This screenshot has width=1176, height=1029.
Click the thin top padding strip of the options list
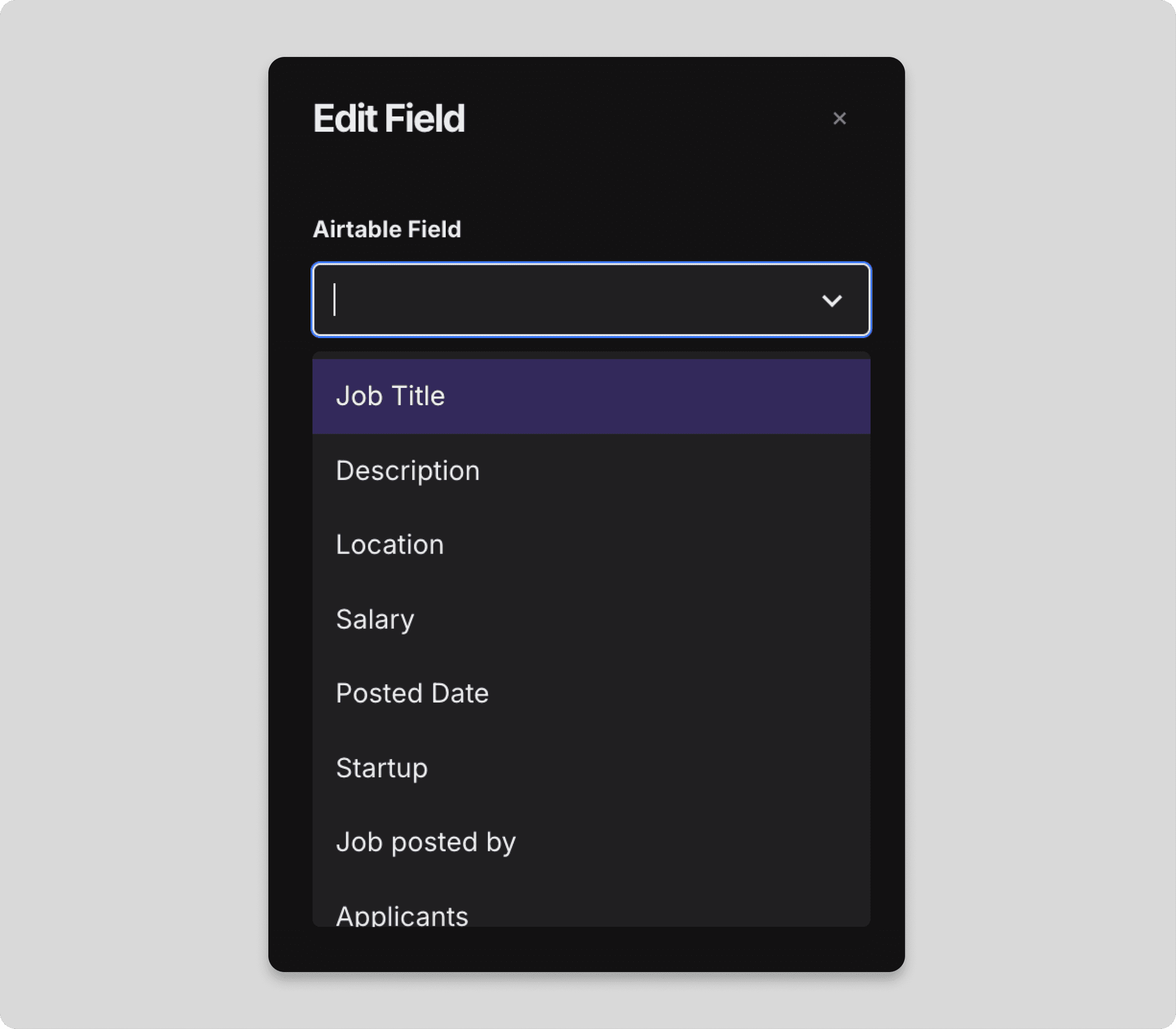591,355
